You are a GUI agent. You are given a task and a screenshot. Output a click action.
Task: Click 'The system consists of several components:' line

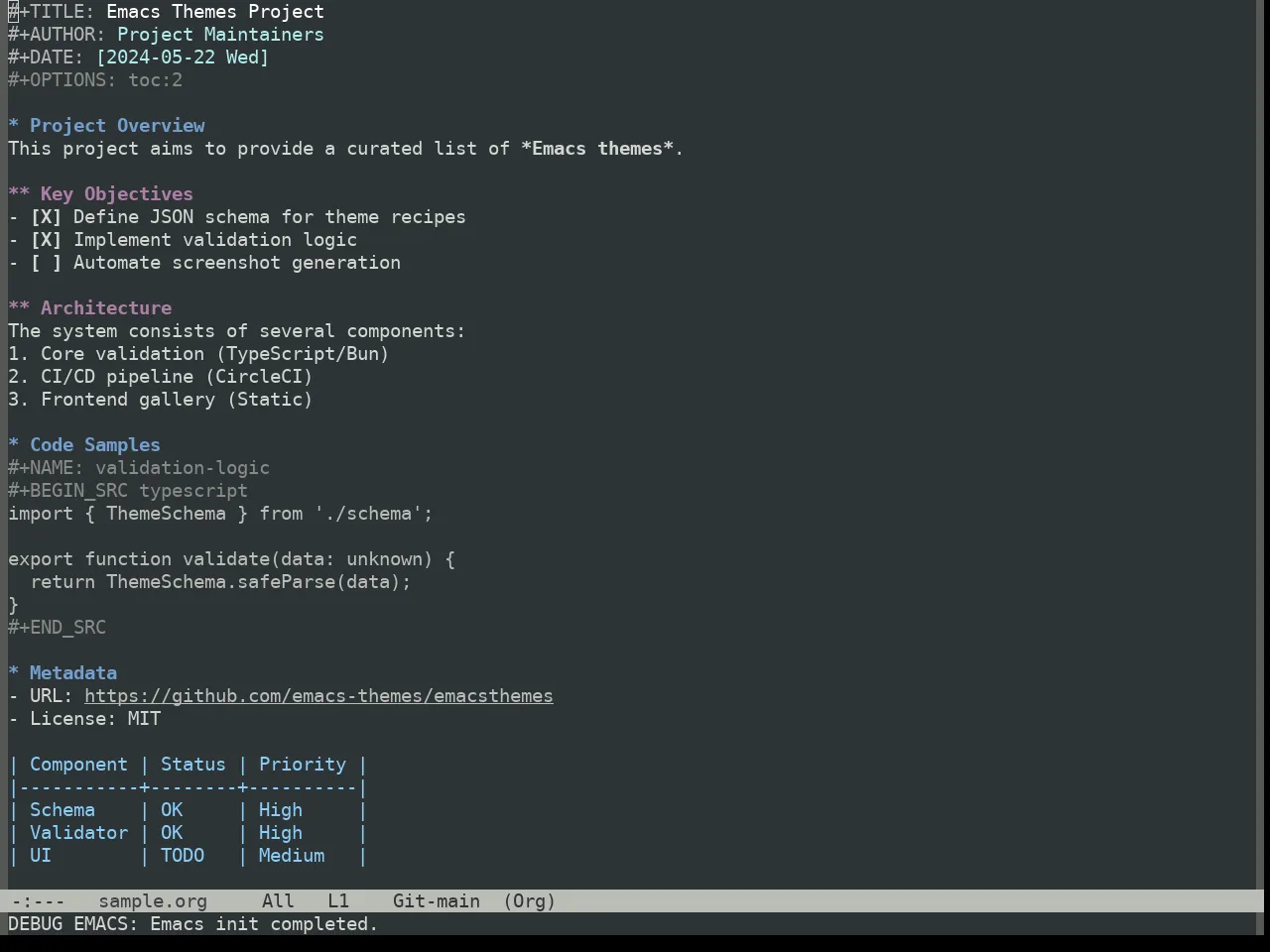pos(237,331)
